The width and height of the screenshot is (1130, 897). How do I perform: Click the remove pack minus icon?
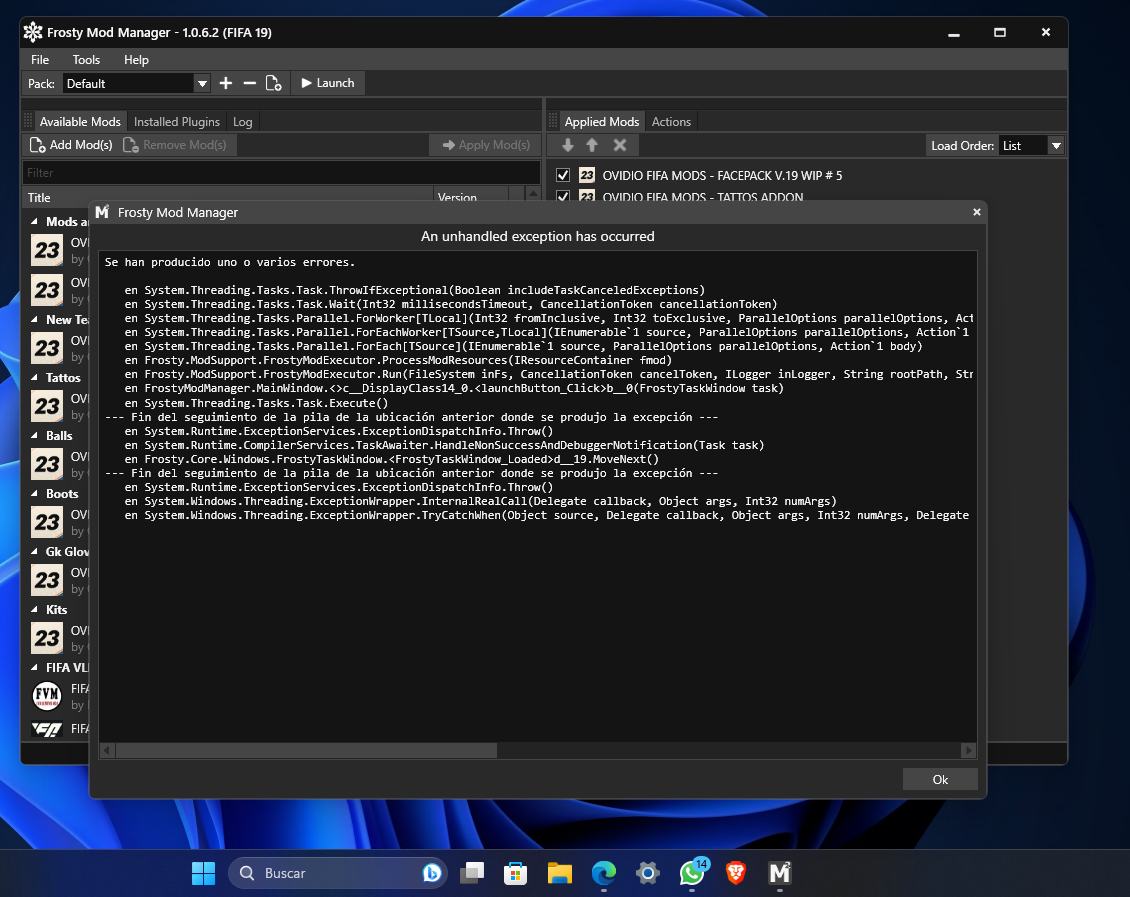coord(249,84)
